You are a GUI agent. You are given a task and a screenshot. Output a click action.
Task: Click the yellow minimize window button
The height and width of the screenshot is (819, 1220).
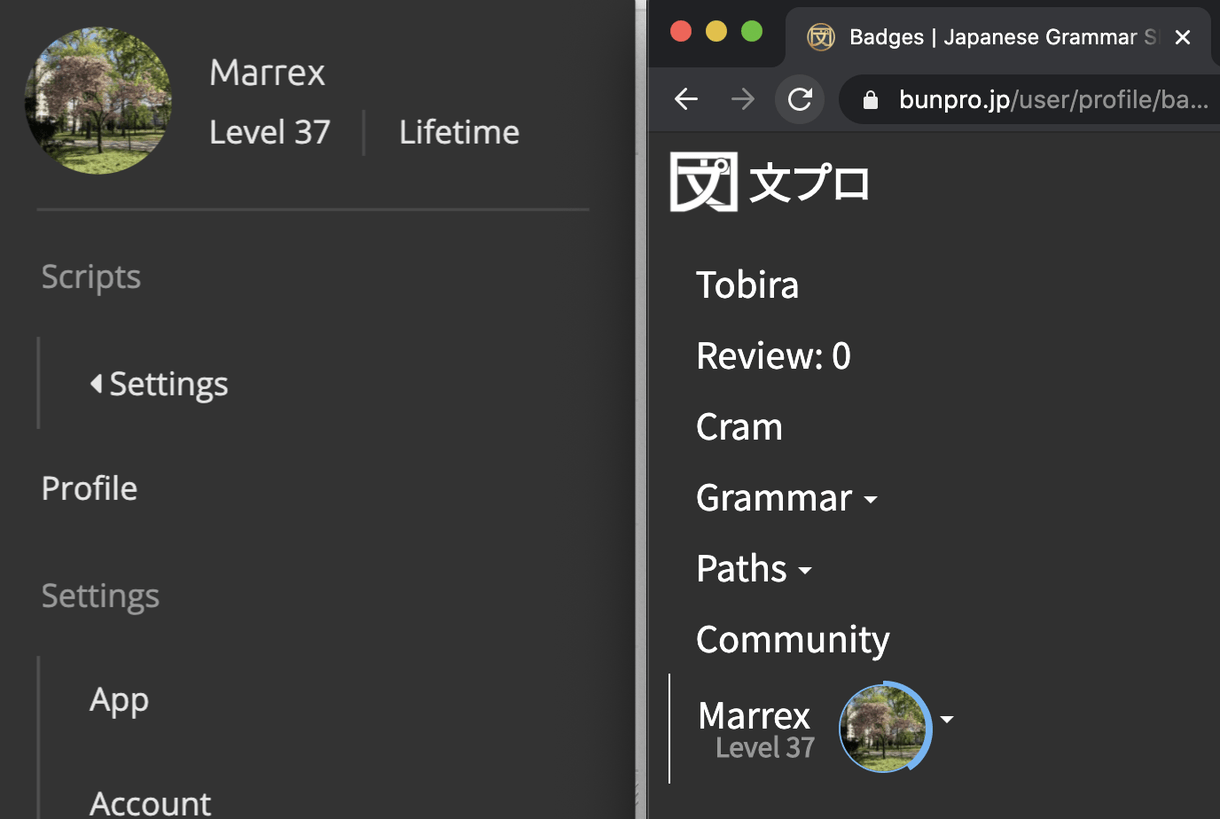tap(716, 32)
